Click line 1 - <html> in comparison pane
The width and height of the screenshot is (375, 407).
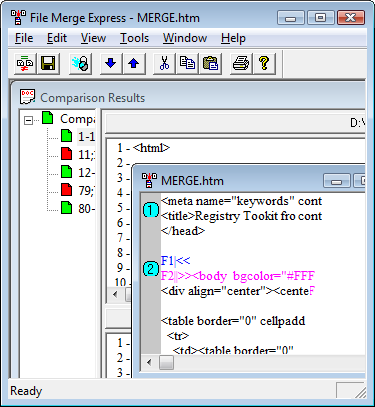(143, 148)
